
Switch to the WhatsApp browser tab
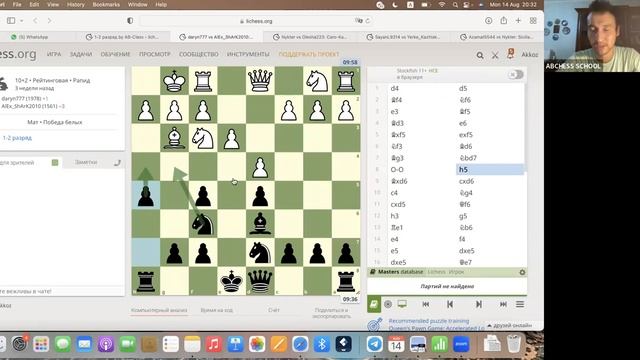coord(29,37)
